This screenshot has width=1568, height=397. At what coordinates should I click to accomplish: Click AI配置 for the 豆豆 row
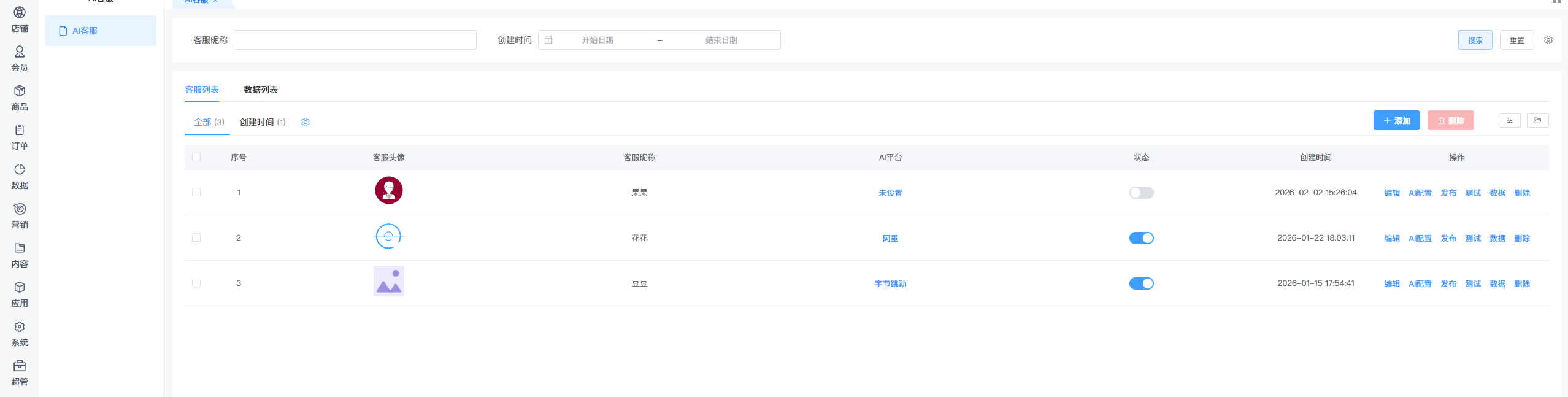[1420, 283]
